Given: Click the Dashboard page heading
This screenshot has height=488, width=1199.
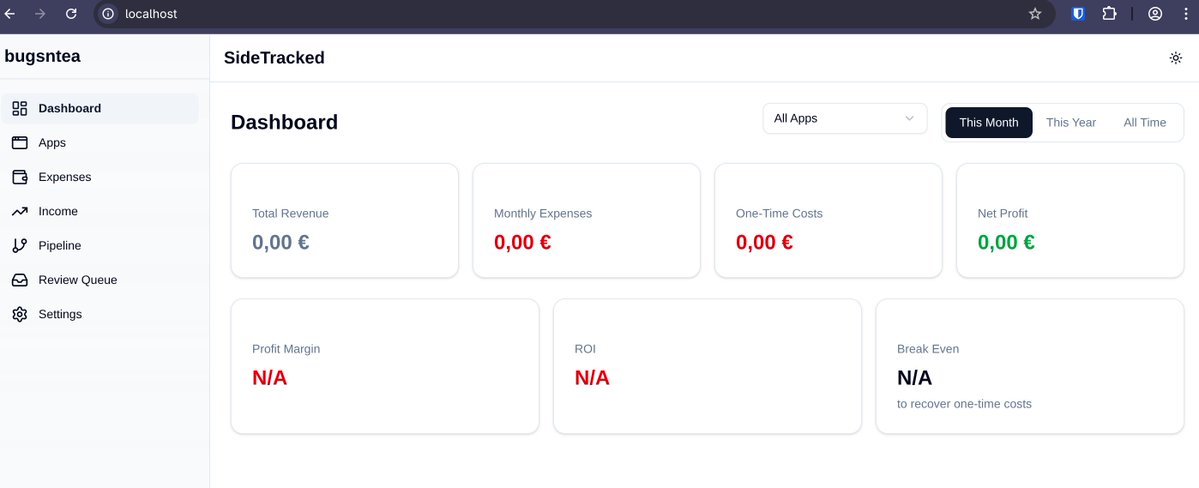Looking at the screenshot, I should click(x=284, y=122).
